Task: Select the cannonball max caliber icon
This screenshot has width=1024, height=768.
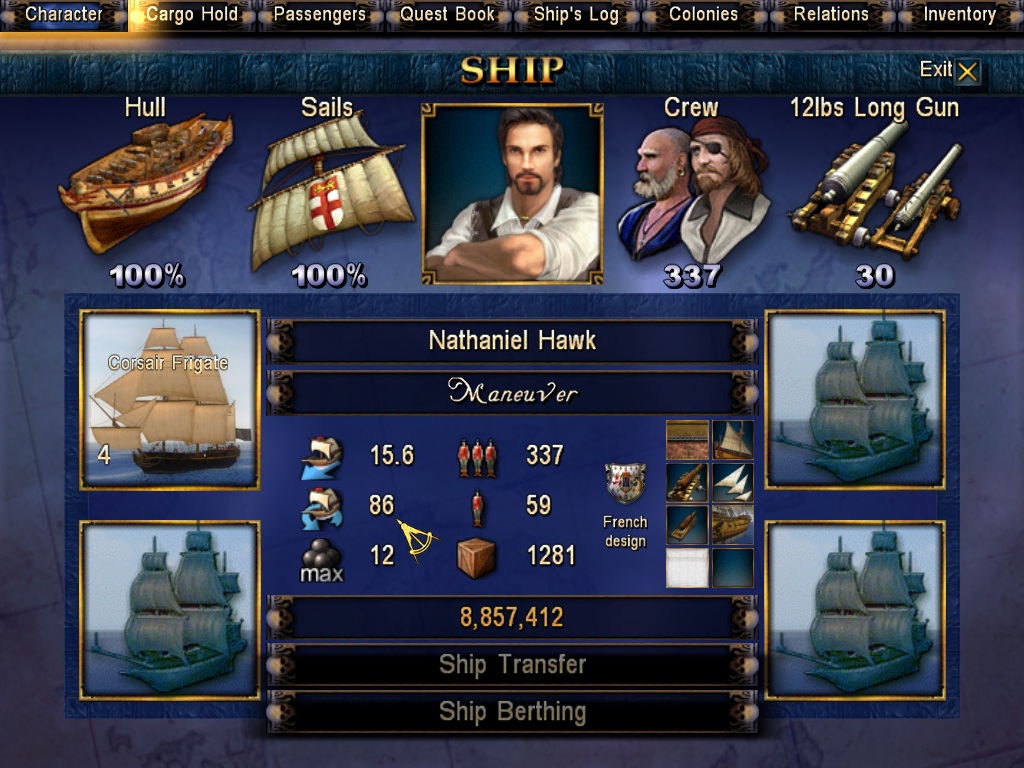Action: pos(321,560)
